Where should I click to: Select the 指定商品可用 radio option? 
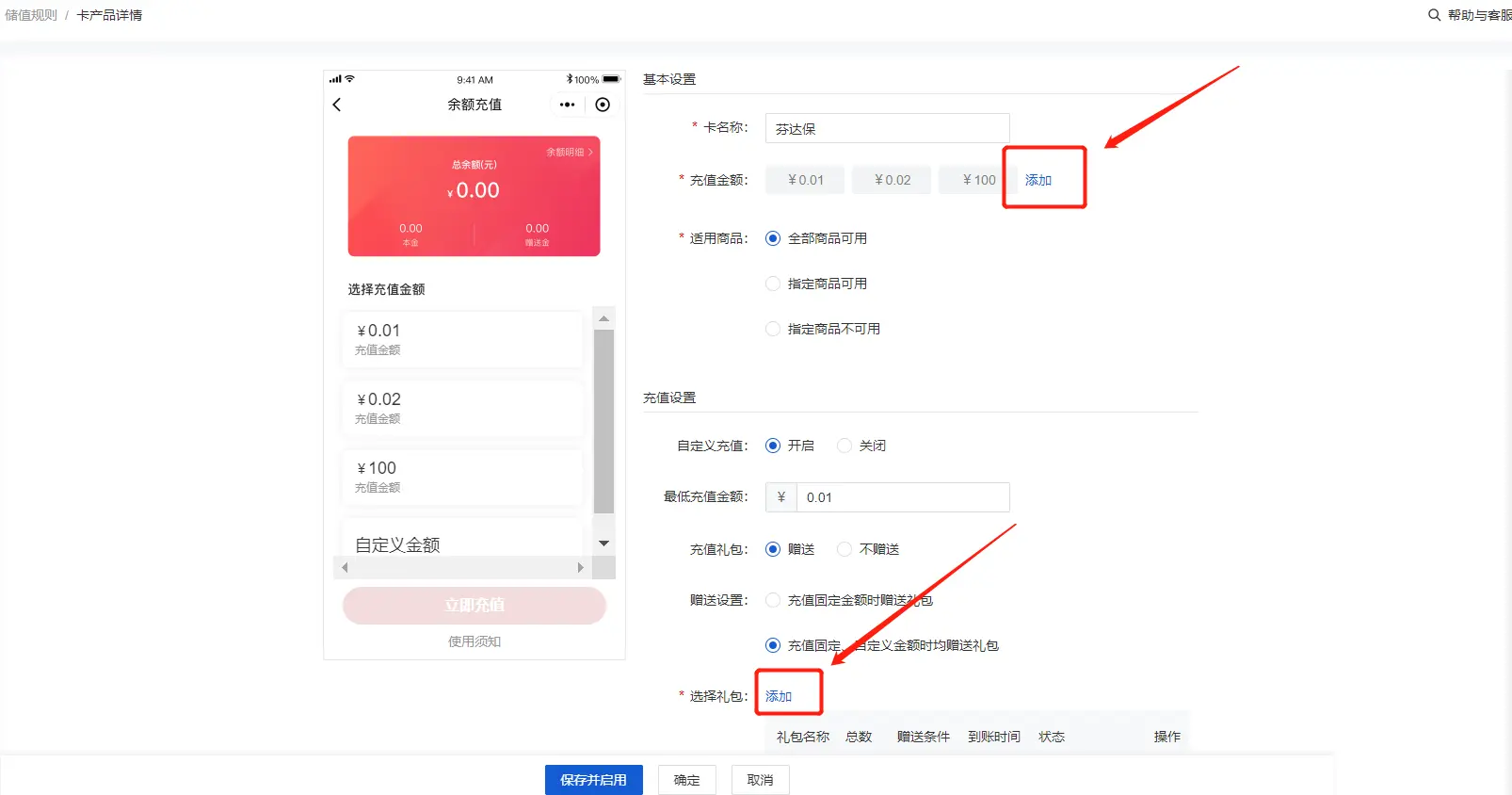[x=773, y=284]
